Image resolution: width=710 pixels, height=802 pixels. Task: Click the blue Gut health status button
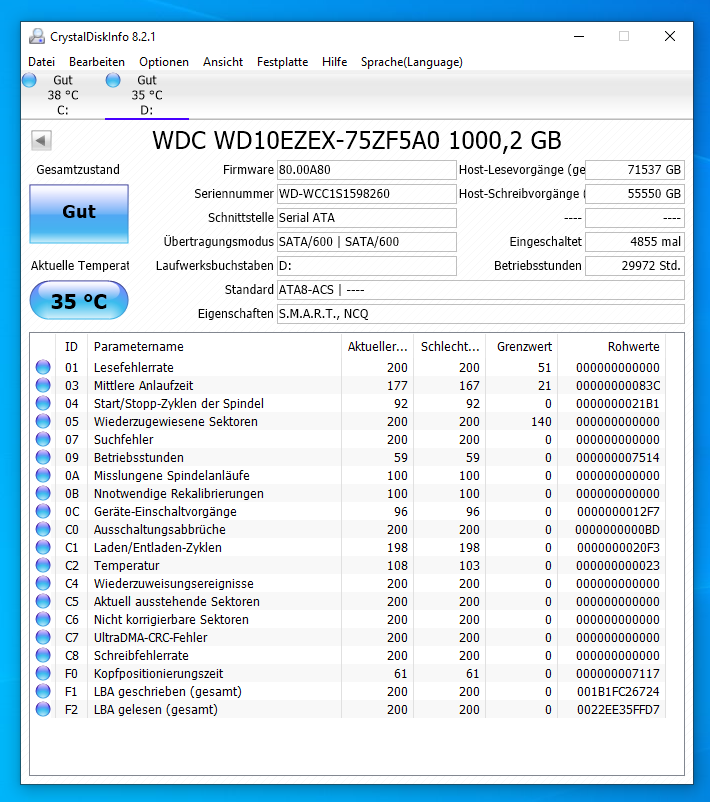[x=79, y=214]
